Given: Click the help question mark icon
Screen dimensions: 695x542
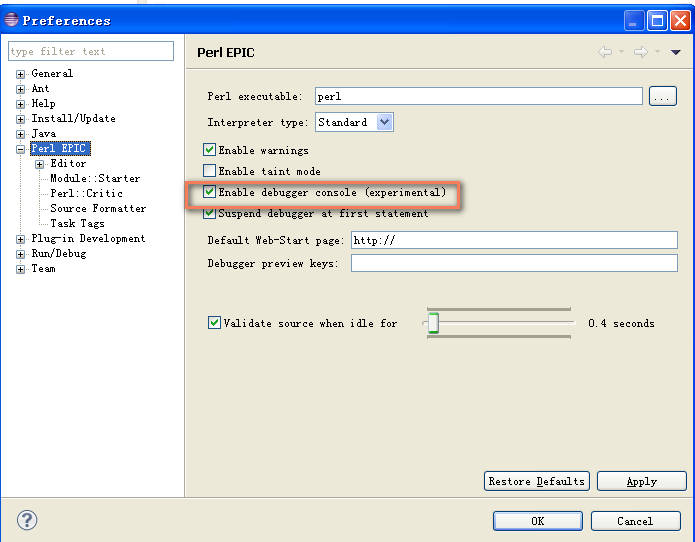Looking at the screenshot, I should pos(27,520).
